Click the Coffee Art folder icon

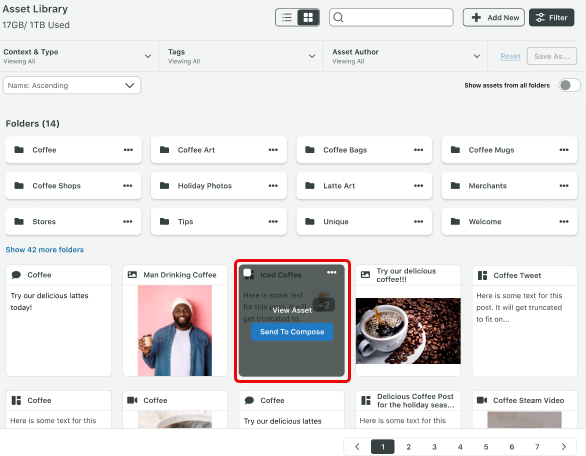point(164,150)
